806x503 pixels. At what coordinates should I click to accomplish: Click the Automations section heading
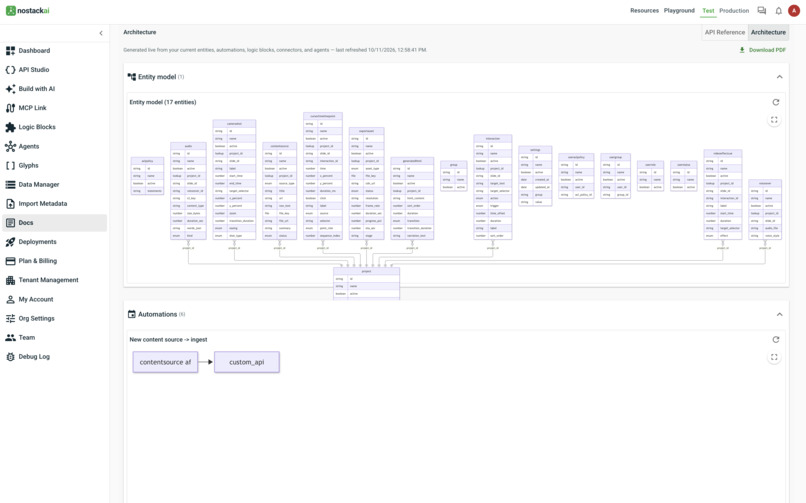[157, 314]
